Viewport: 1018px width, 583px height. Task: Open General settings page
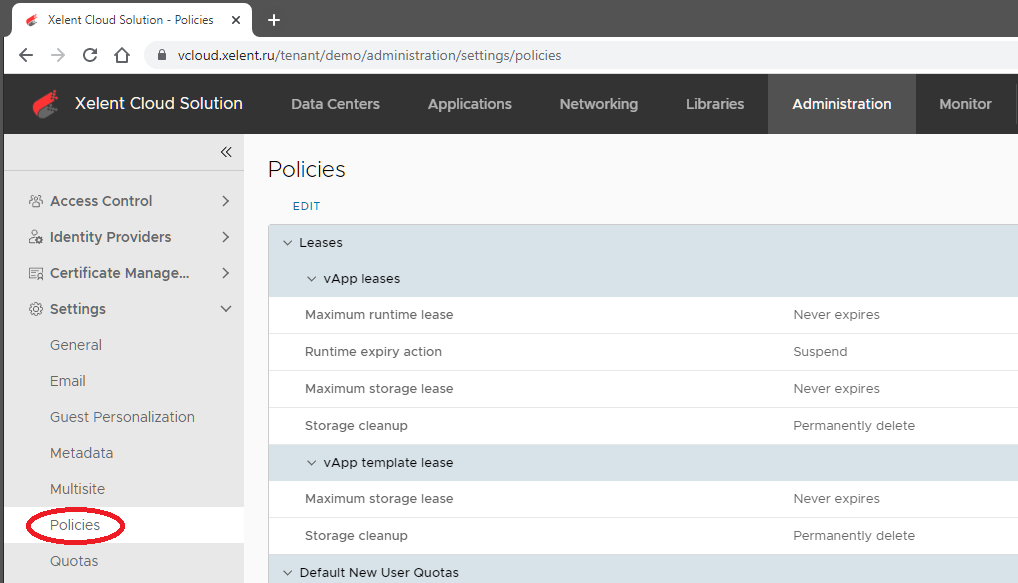pos(76,345)
